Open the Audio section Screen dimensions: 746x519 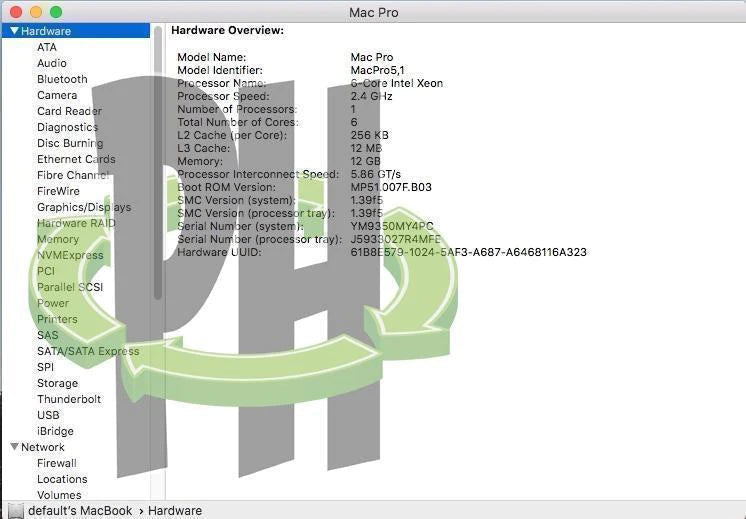pos(52,63)
